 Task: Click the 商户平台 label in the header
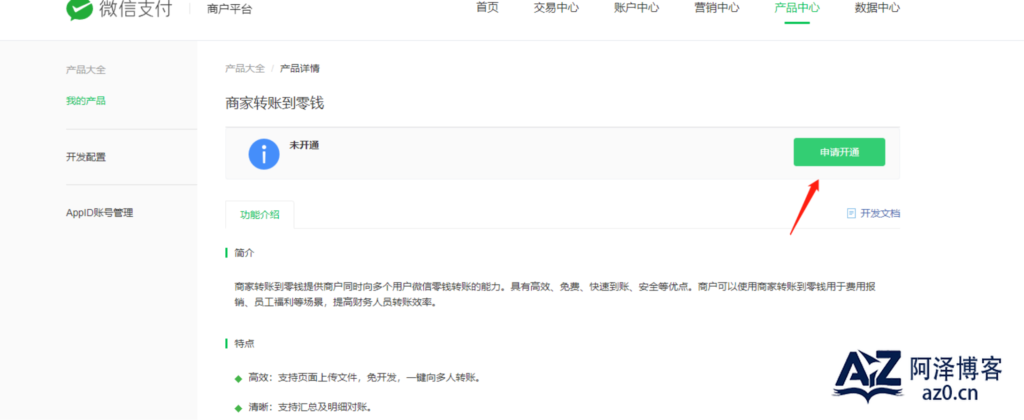click(229, 9)
